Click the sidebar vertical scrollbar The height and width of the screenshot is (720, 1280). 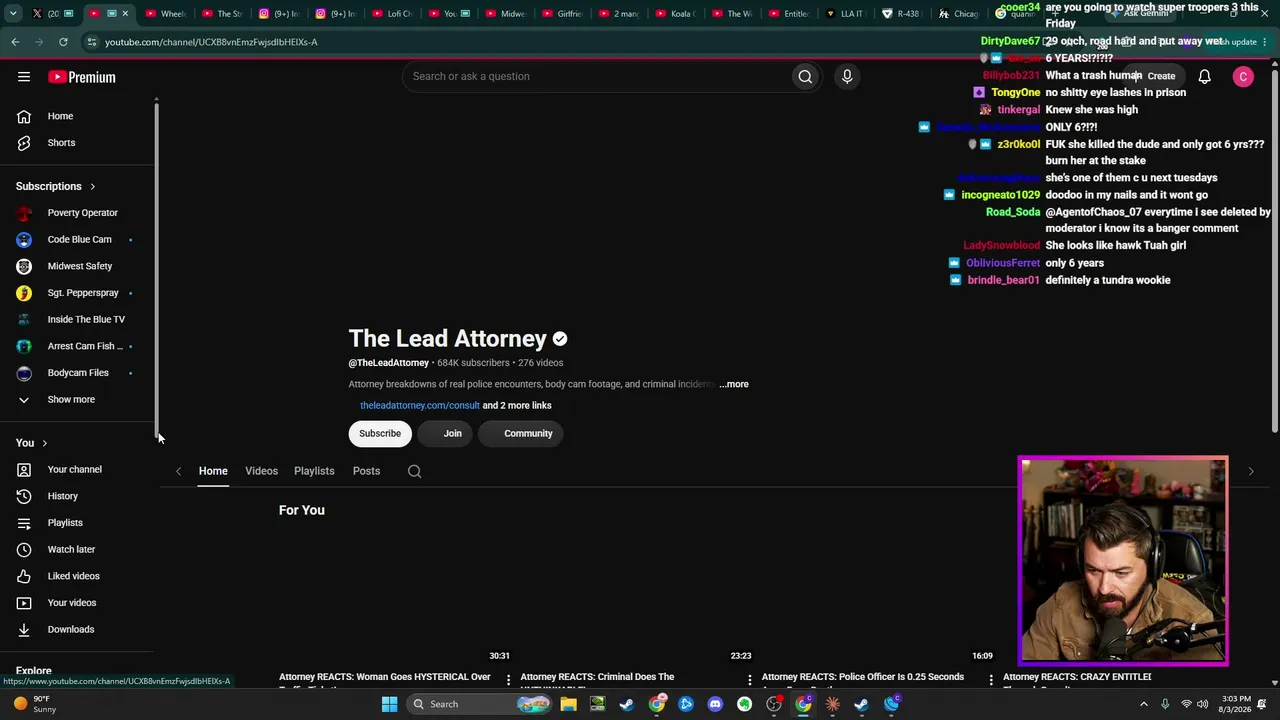[x=157, y=270]
